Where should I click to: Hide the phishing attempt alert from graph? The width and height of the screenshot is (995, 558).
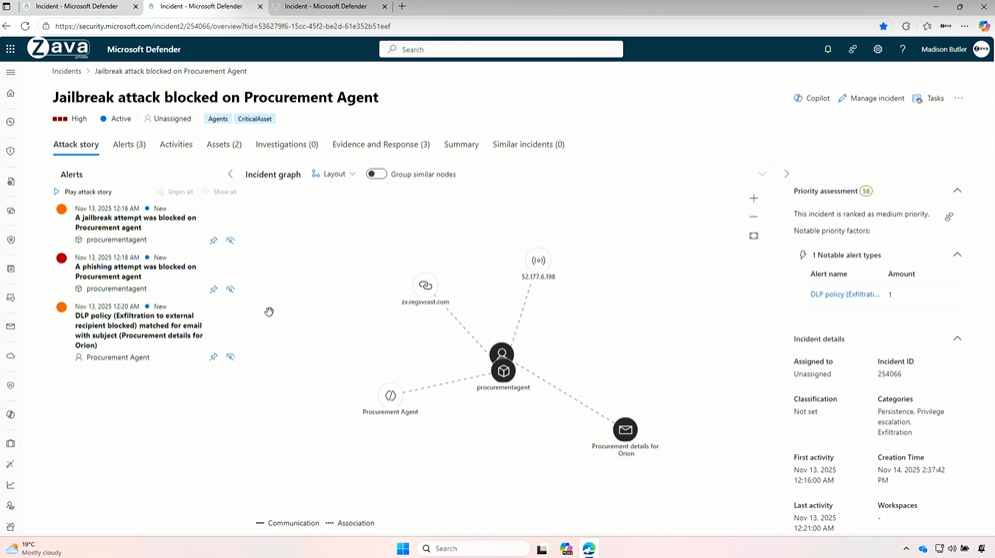[x=230, y=289]
